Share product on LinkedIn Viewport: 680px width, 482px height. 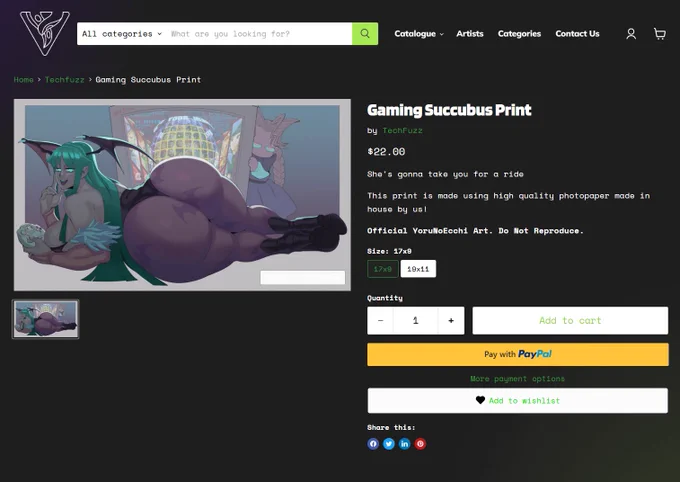[404, 444]
